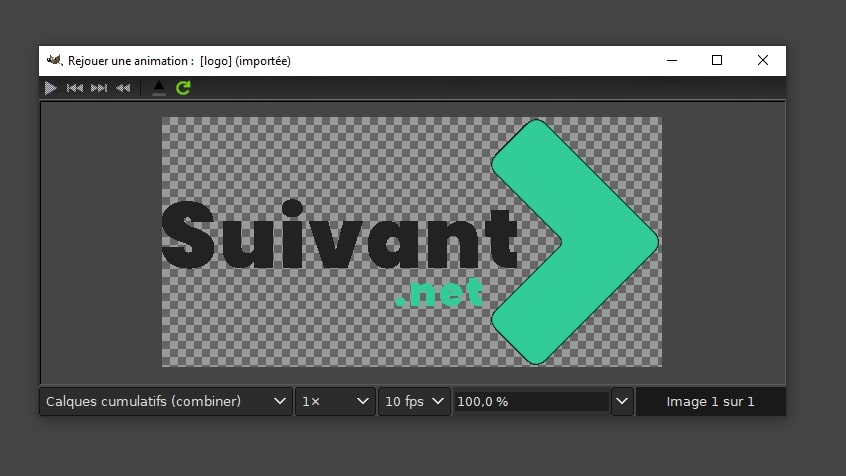Click the 100,0 % zoom input field
846x476 pixels.
531,402
